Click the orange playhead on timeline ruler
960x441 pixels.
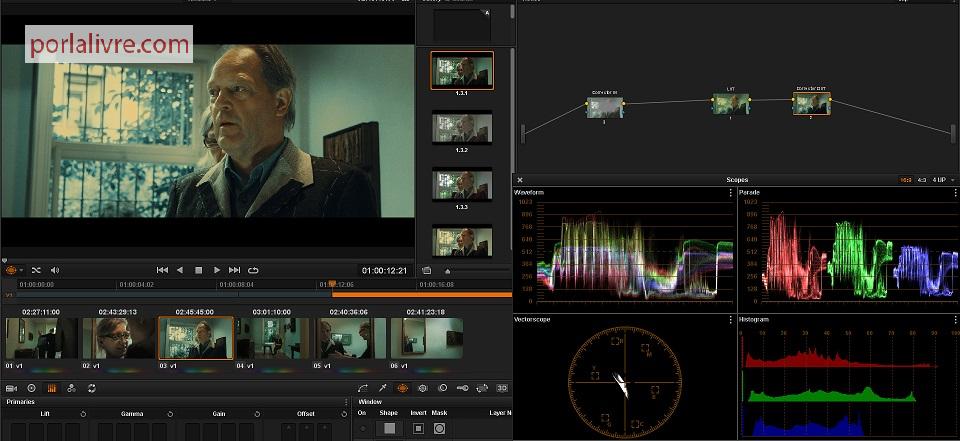click(332, 284)
